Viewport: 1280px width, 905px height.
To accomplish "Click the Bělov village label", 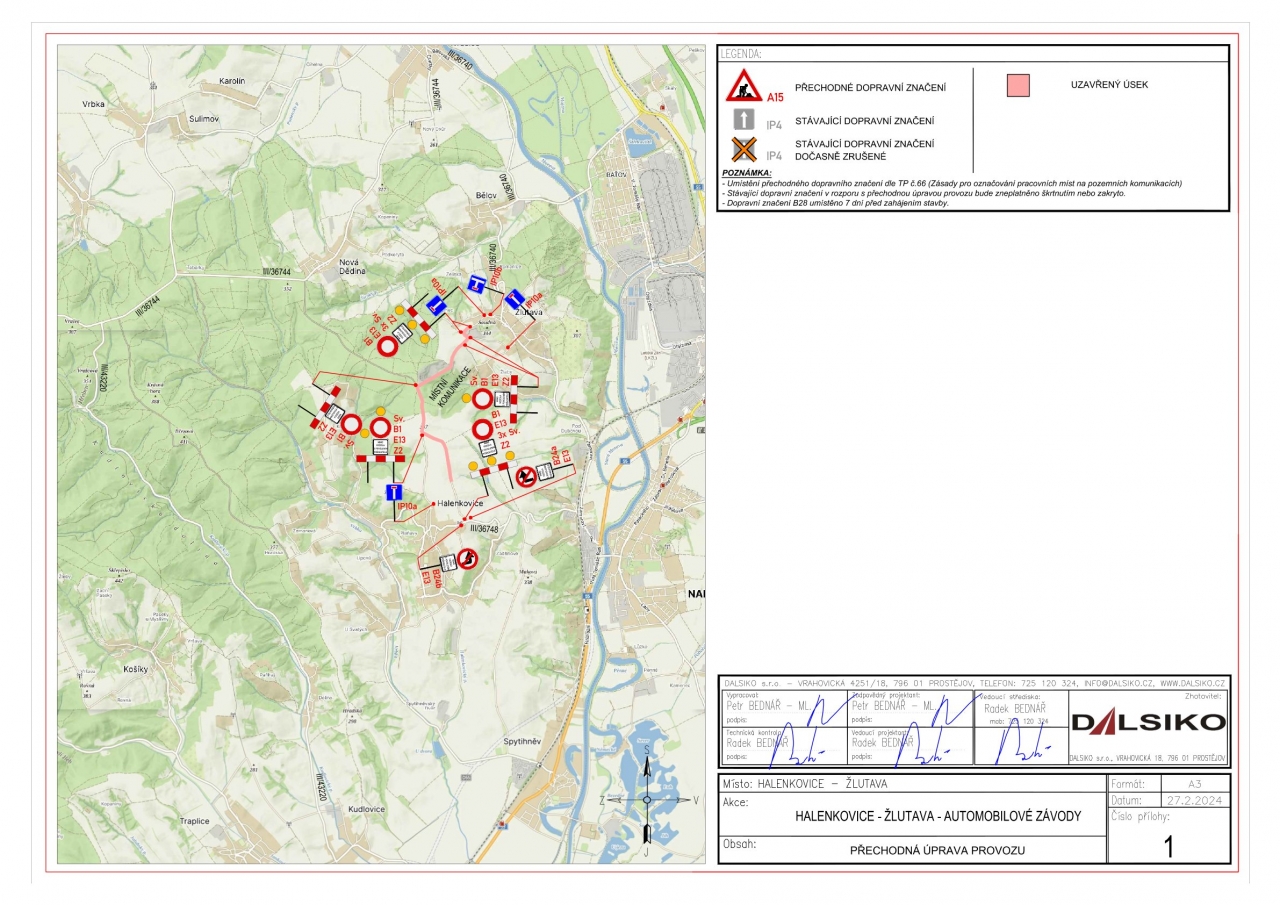I will pos(487,196).
